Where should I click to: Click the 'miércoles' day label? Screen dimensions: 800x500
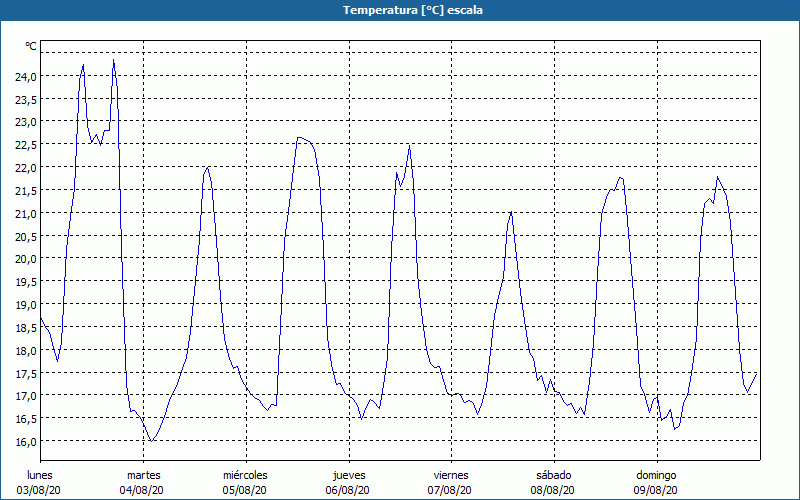pyautogui.click(x=245, y=475)
